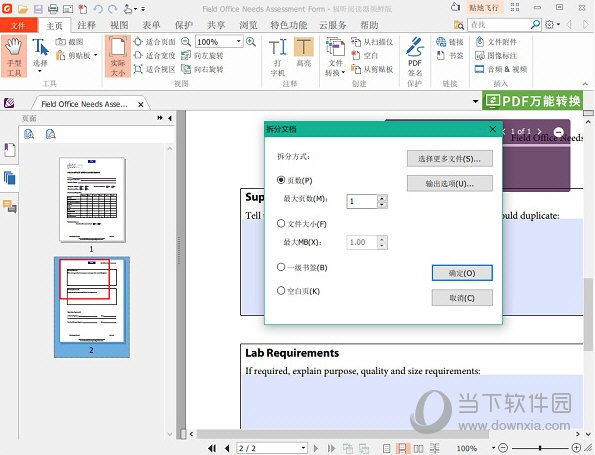
Task: Confirm split with the OK button
Action: (462, 273)
